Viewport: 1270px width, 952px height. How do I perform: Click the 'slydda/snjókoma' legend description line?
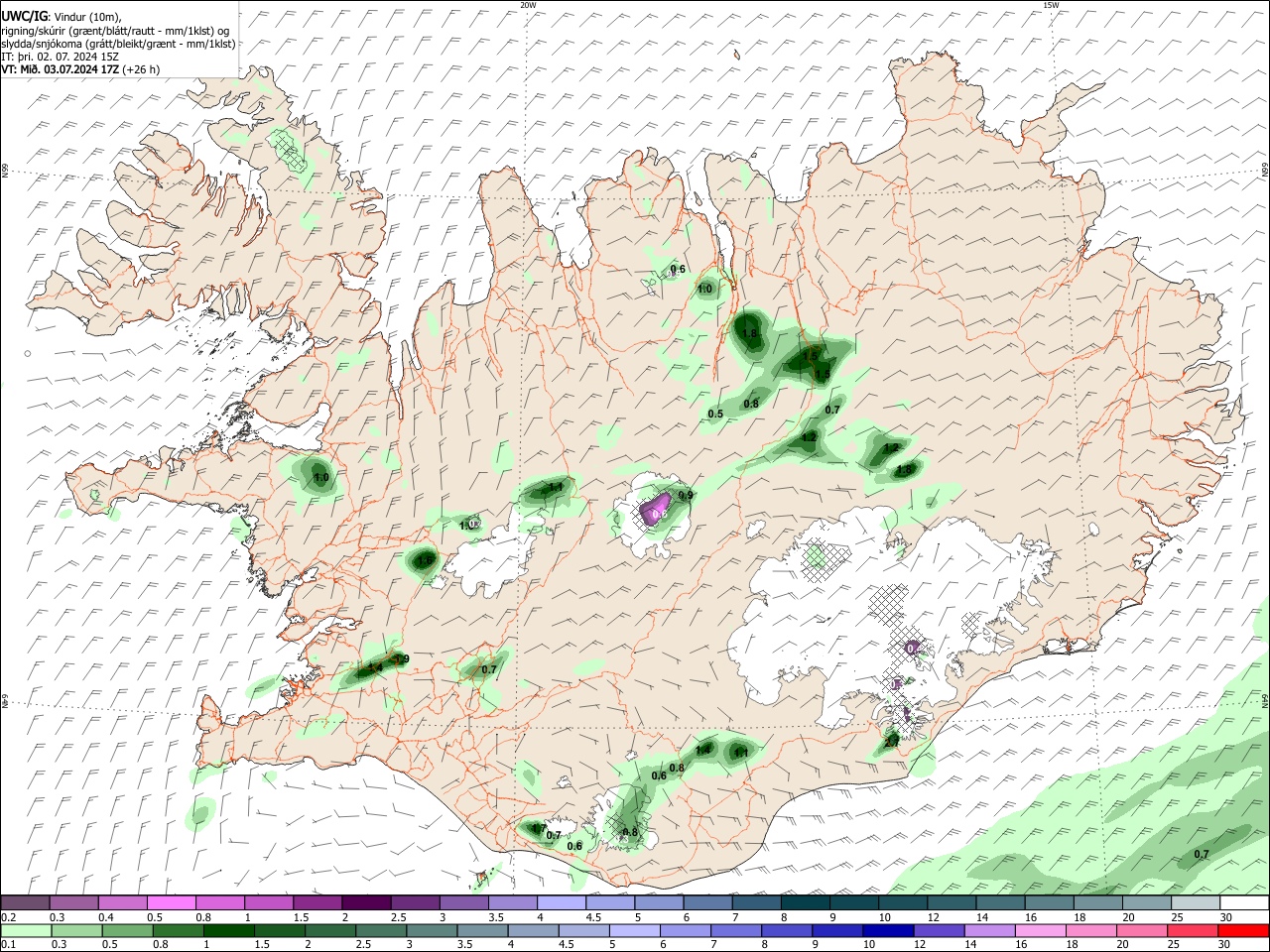119,44
